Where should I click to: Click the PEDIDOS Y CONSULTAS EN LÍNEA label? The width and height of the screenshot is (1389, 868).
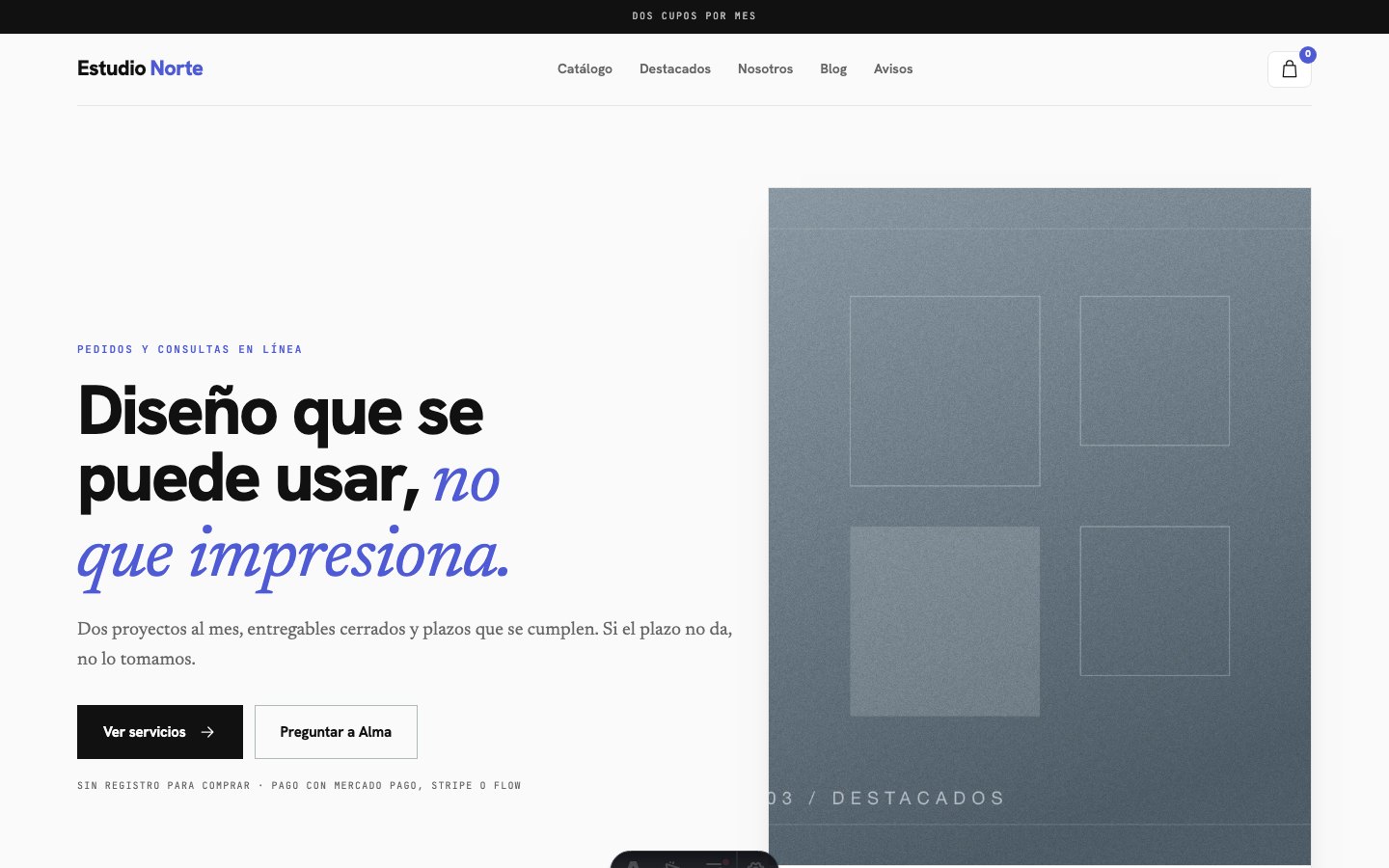coord(190,349)
